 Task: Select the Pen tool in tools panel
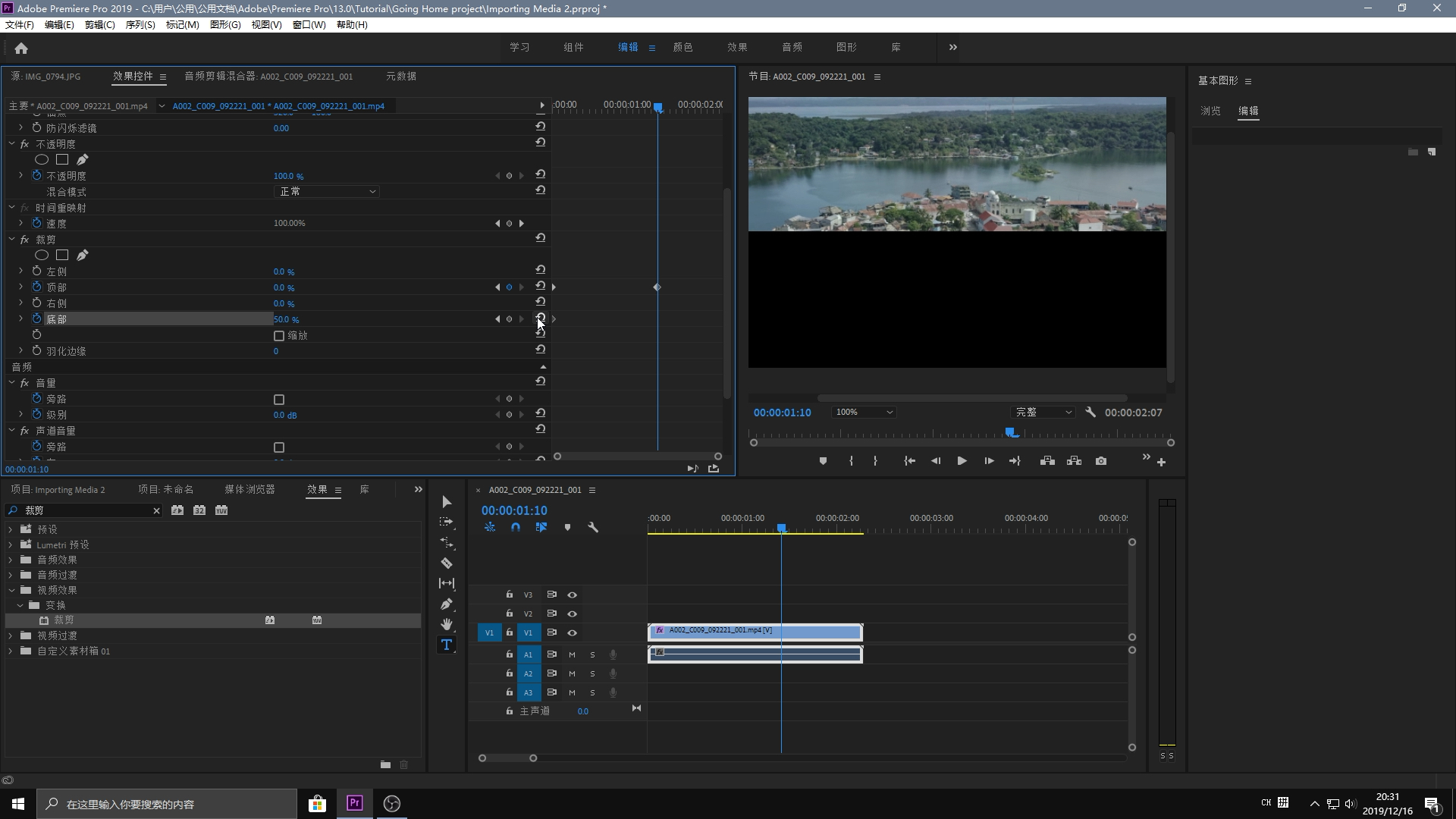click(447, 604)
